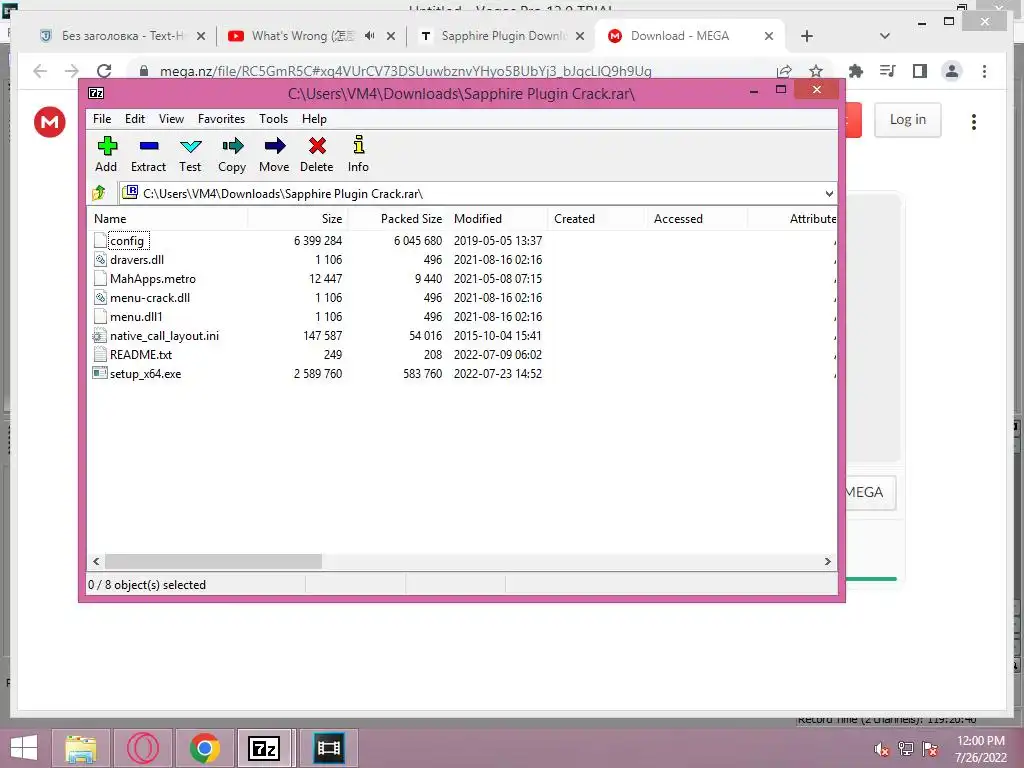Viewport: 1024px width, 768px height.
Task: Mute the audio on the YouTube tab
Action: [370, 36]
